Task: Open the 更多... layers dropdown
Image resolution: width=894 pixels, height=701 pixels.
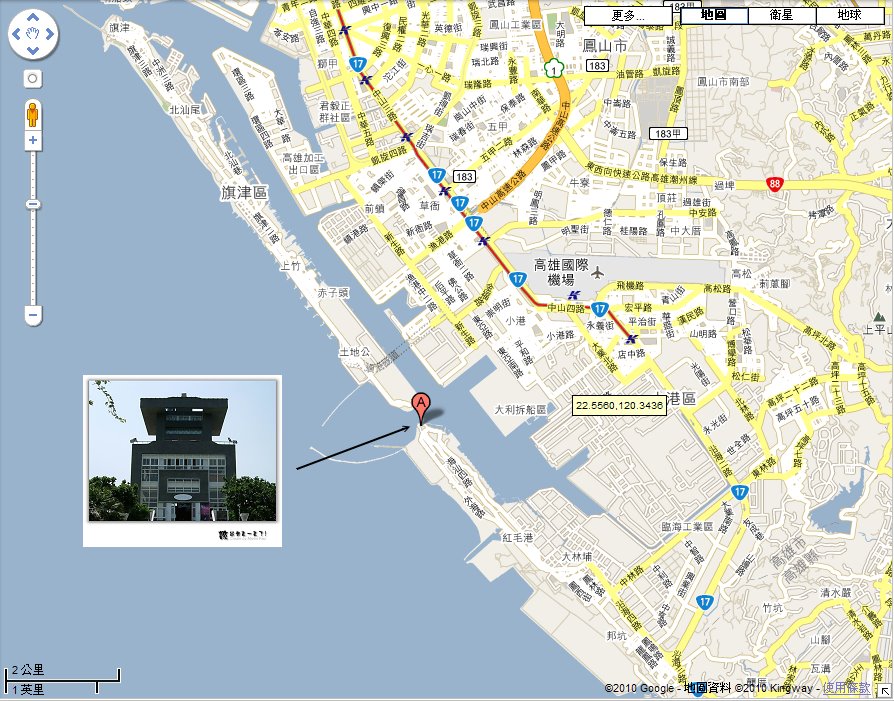Action: pos(627,15)
